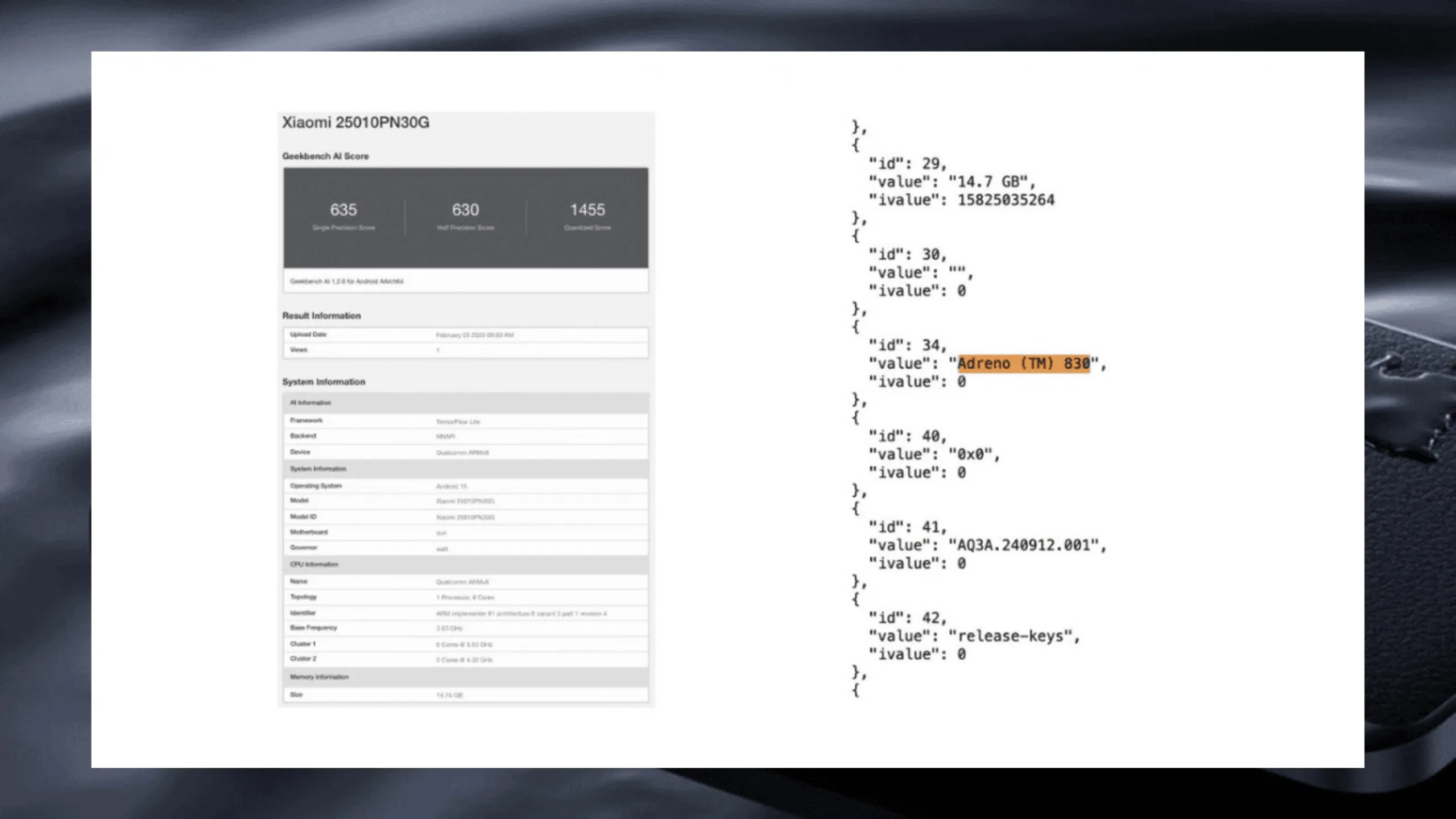Click the JSON line "id": 40
The image size is (1456, 819).
[907, 436]
